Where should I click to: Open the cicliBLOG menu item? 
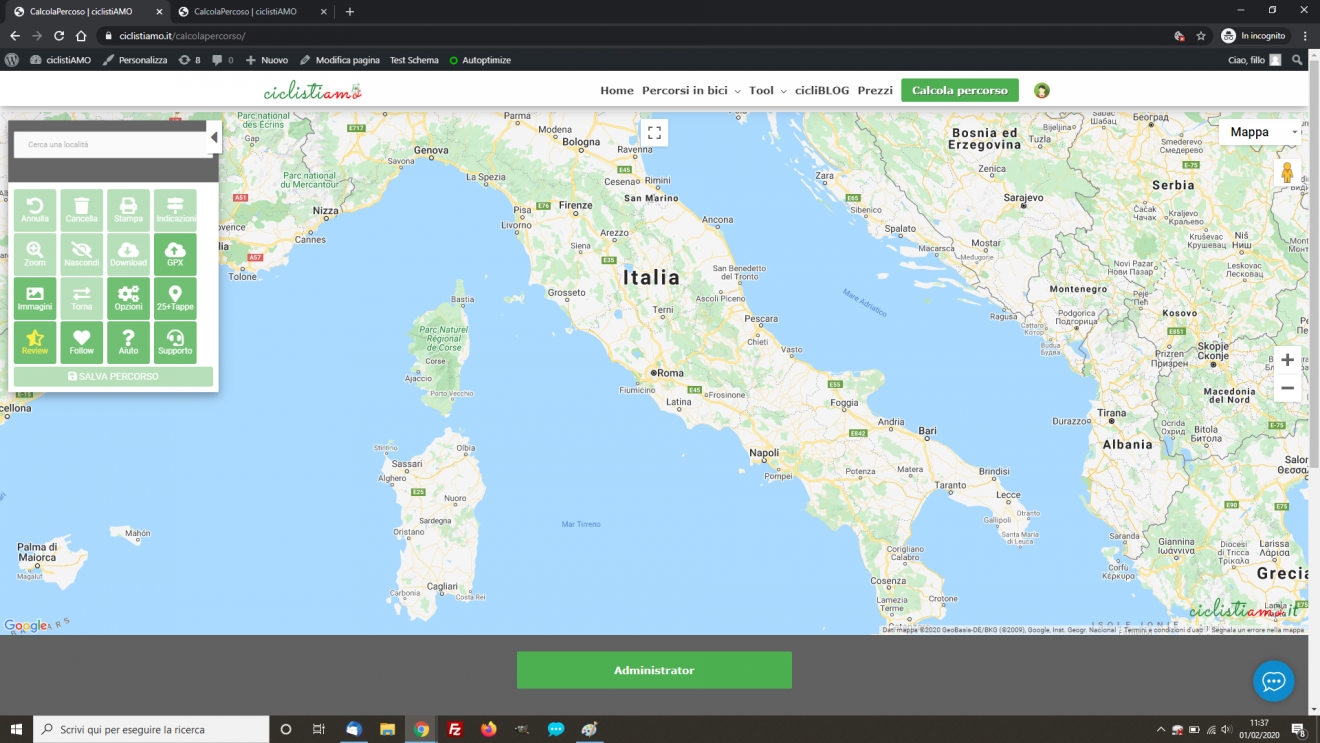(822, 90)
